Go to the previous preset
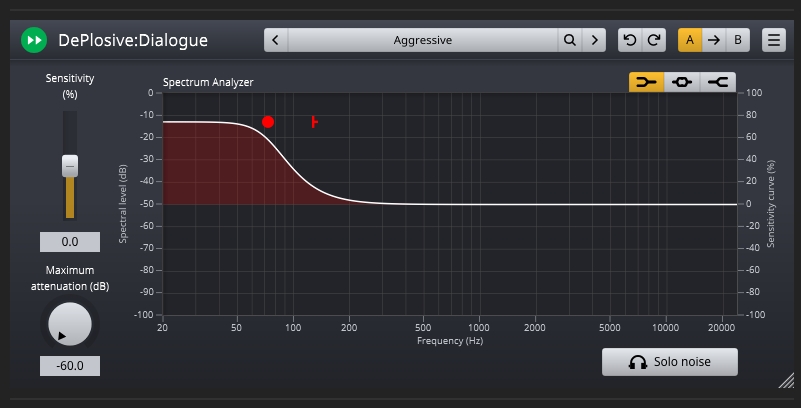801x408 pixels. click(276, 40)
